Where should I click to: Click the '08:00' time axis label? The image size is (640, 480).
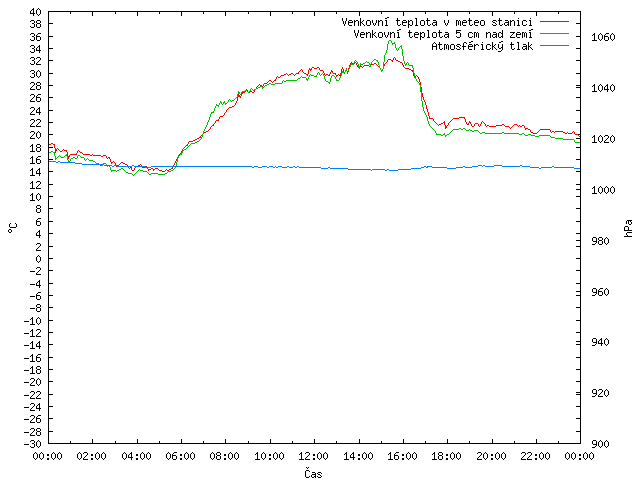224,456
